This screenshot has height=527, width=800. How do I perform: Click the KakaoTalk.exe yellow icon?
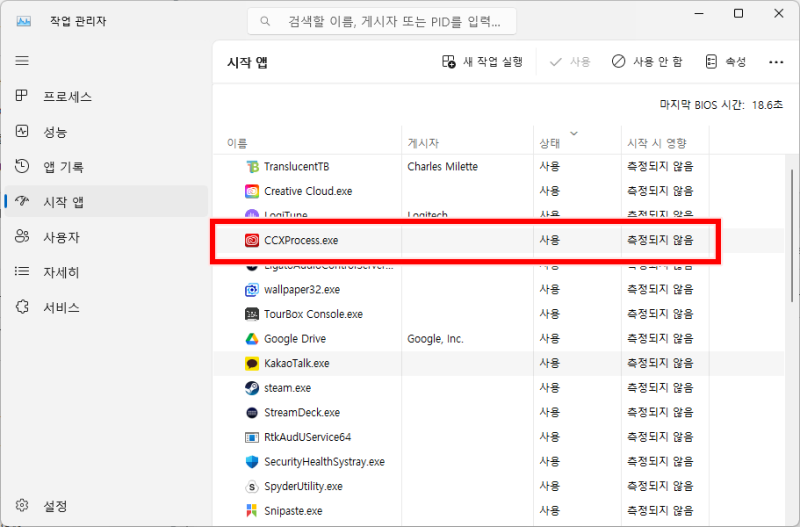click(x=252, y=363)
